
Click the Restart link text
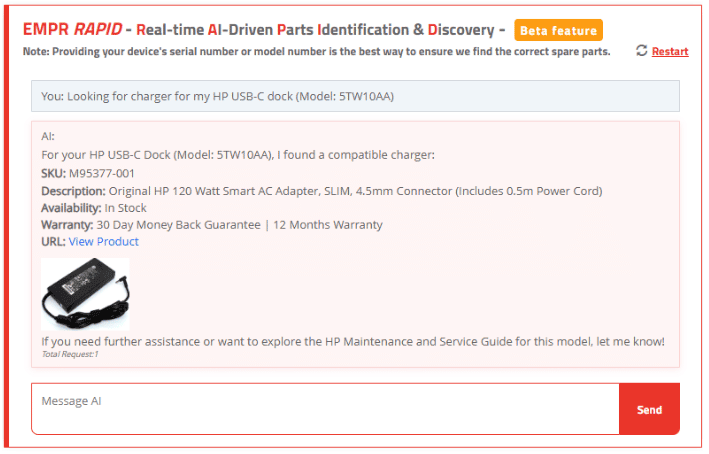669,52
